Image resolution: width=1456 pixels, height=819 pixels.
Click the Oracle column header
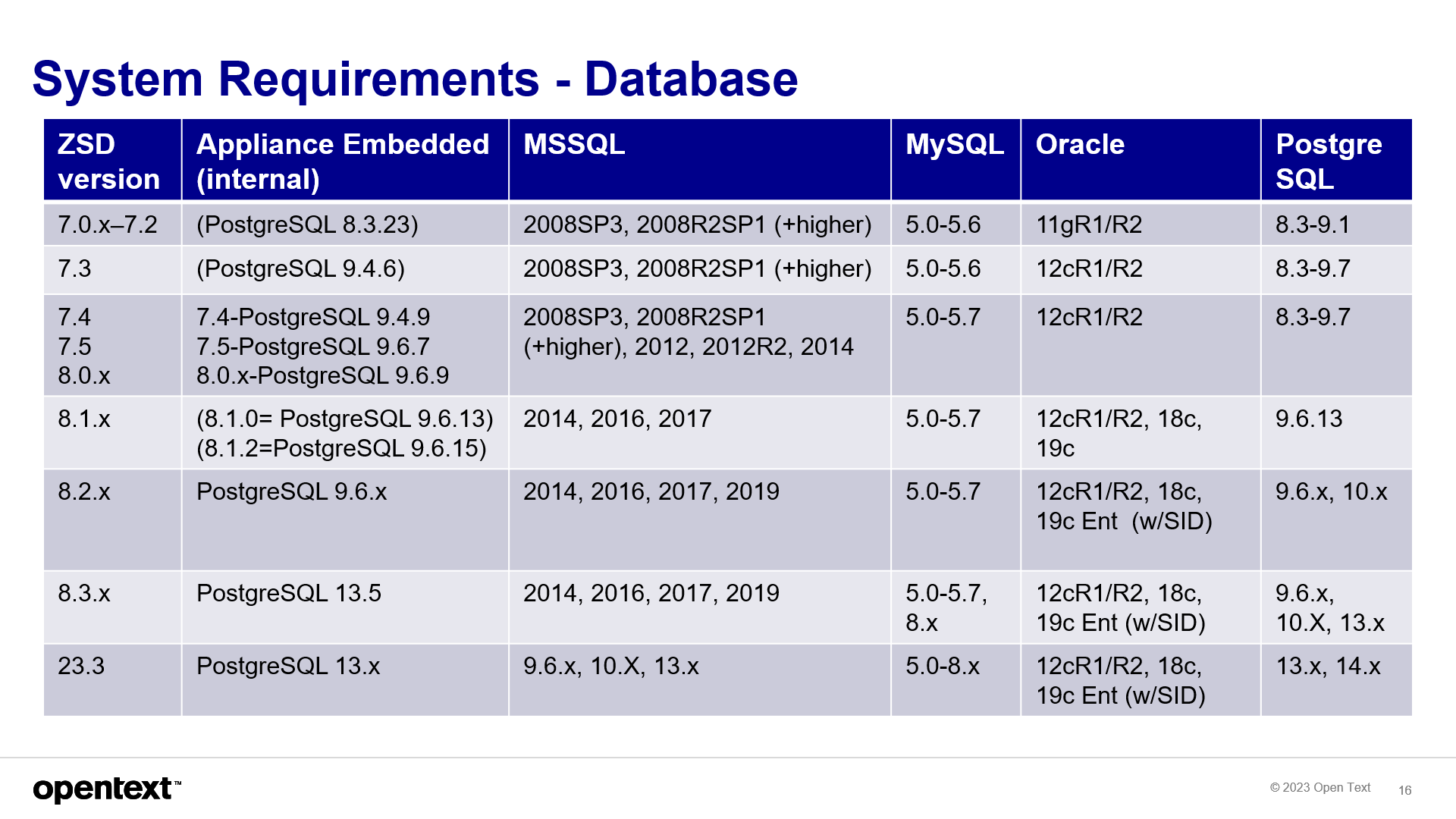click(1141, 160)
